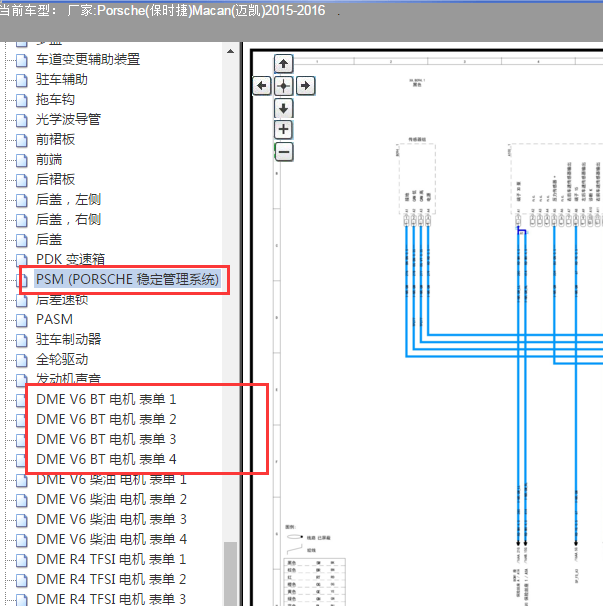603x606 pixels.
Task: Select PSM (PORSCHE 稳定管理系统) entry
Action: (x=128, y=279)
